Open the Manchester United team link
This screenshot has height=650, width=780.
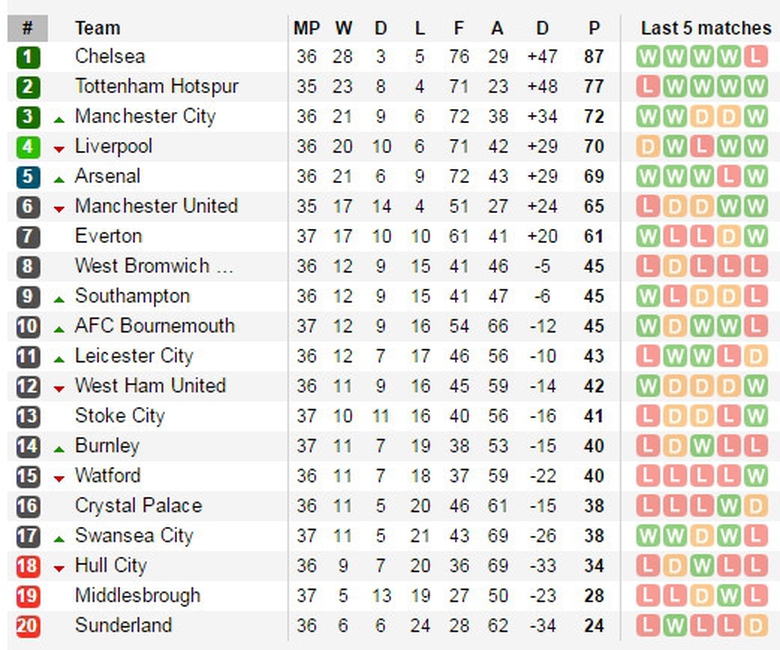(x=156, y=207)
